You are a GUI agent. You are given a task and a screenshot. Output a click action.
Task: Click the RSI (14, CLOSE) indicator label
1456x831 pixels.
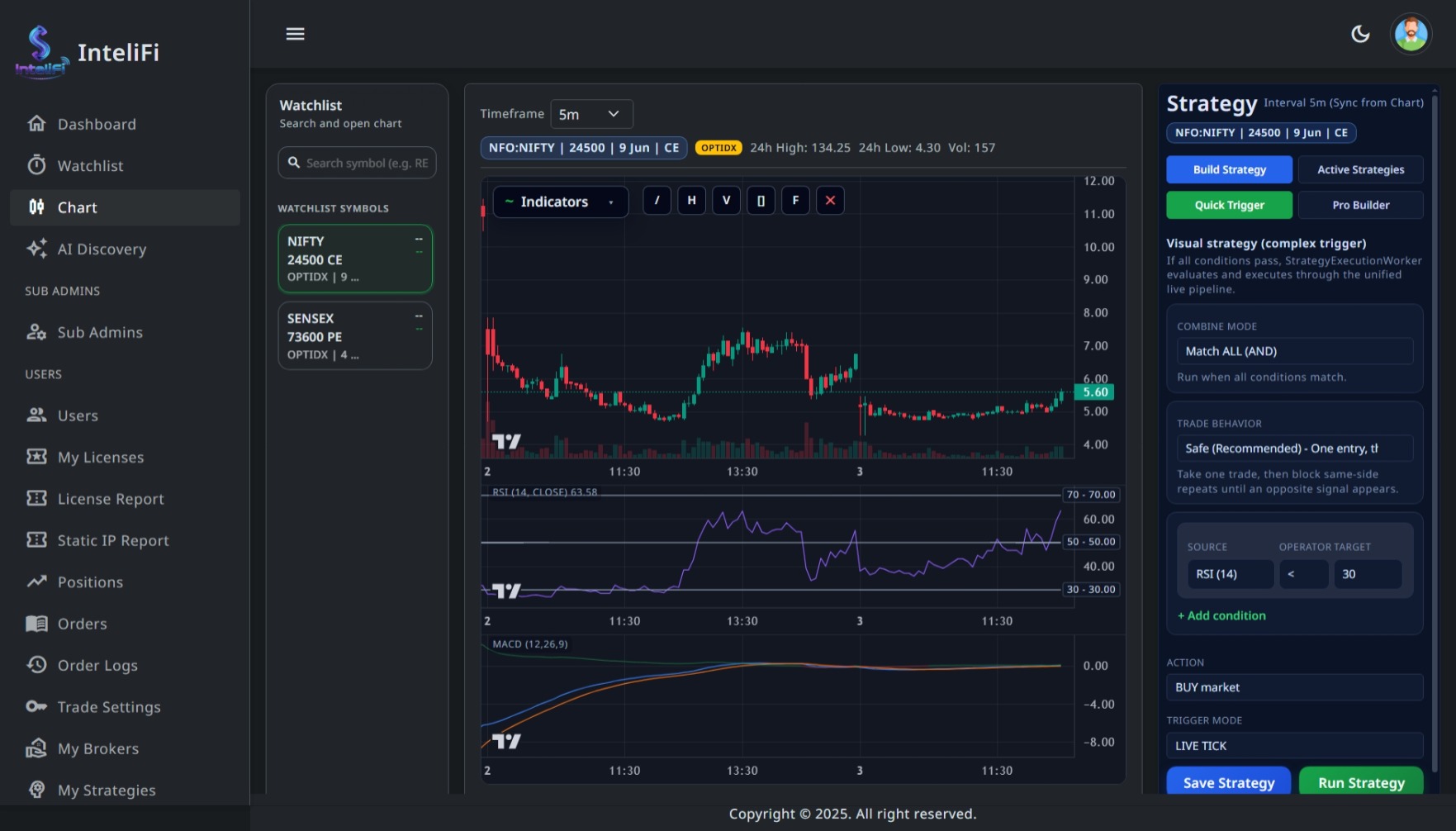(544, 492)
